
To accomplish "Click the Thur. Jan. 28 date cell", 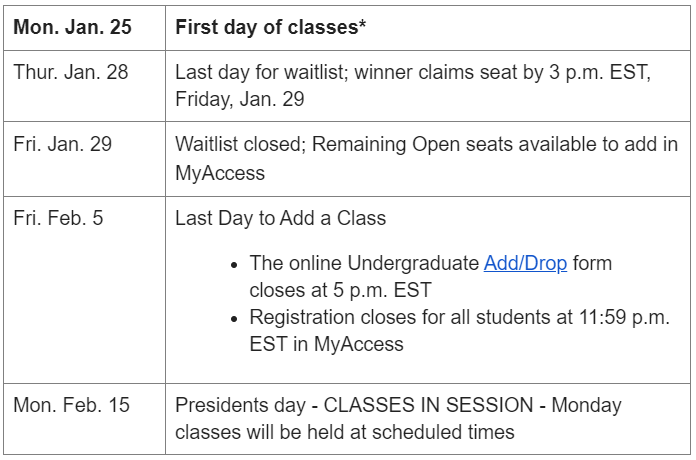I will pos(84,86).
